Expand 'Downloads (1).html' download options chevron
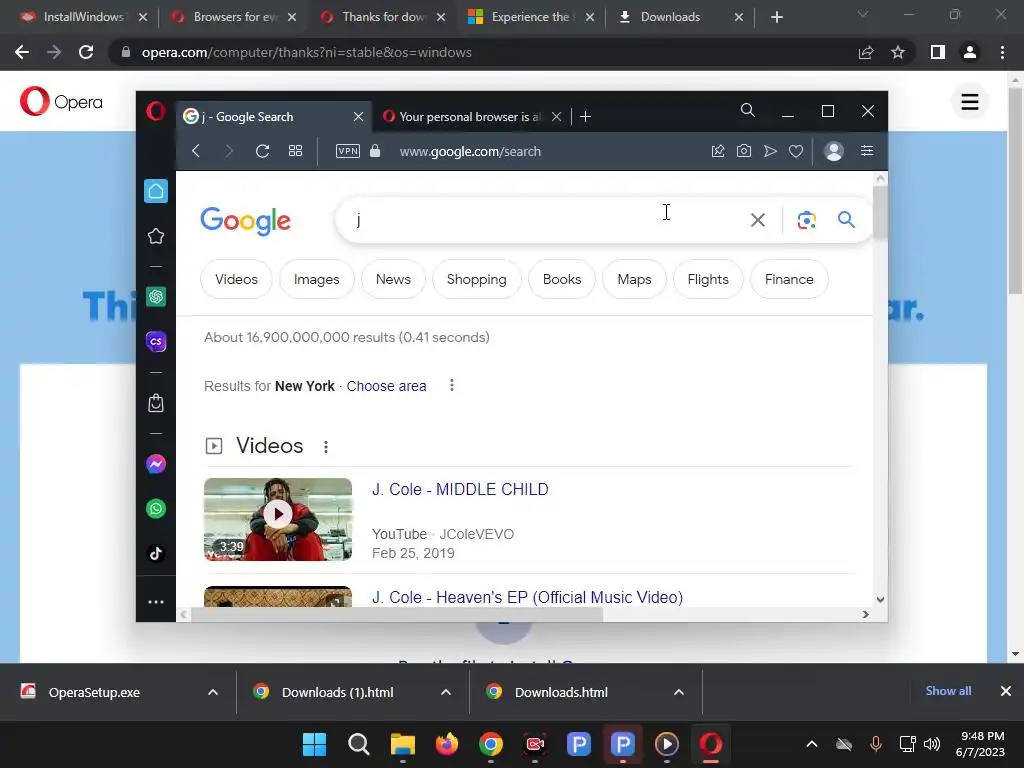1024x768 pixels. [446, 692]
